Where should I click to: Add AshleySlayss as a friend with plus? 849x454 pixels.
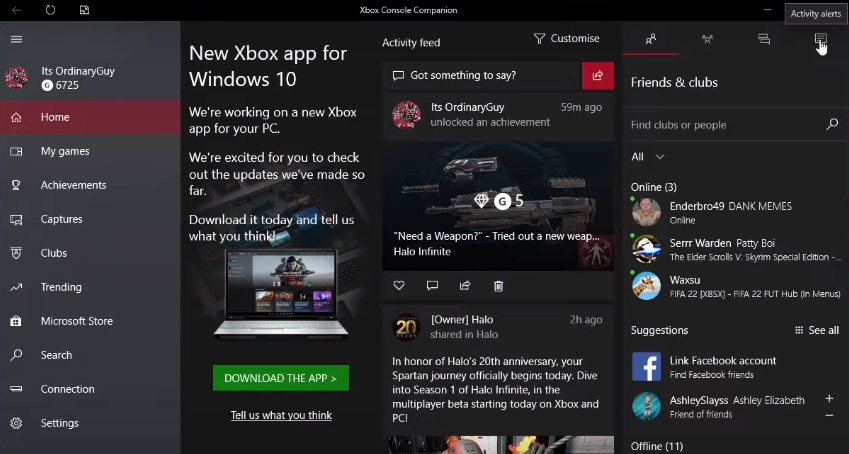(829, 399)
